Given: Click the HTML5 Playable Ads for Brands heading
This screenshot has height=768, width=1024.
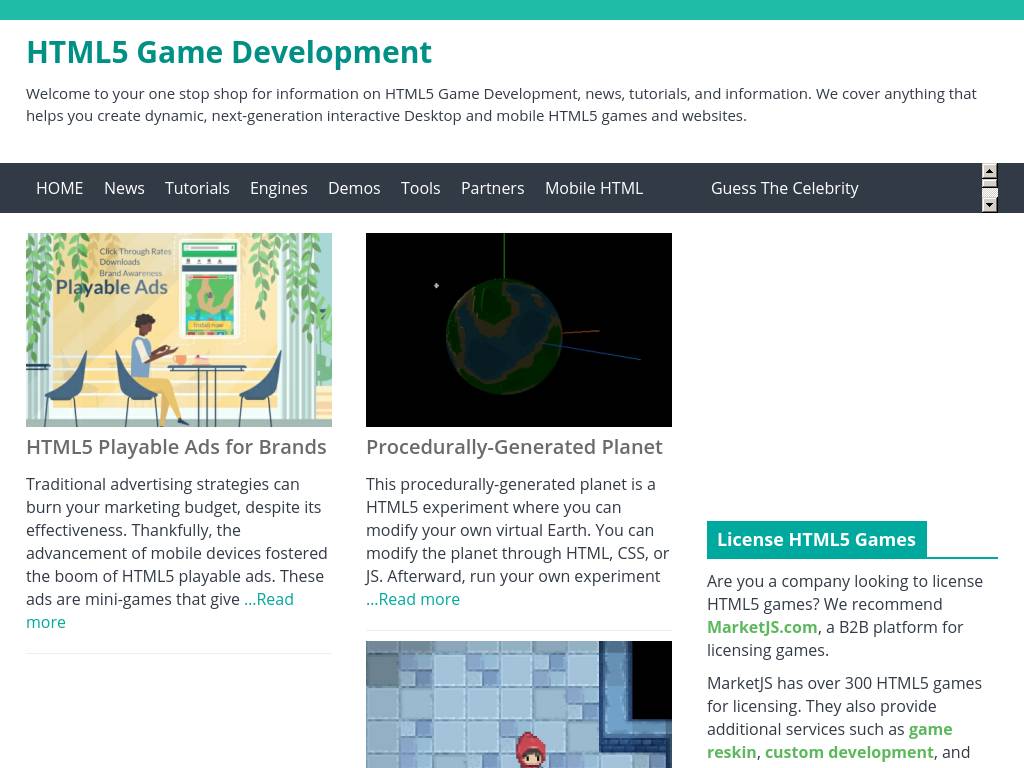Looking at the screenshot, I should point(176,447).
